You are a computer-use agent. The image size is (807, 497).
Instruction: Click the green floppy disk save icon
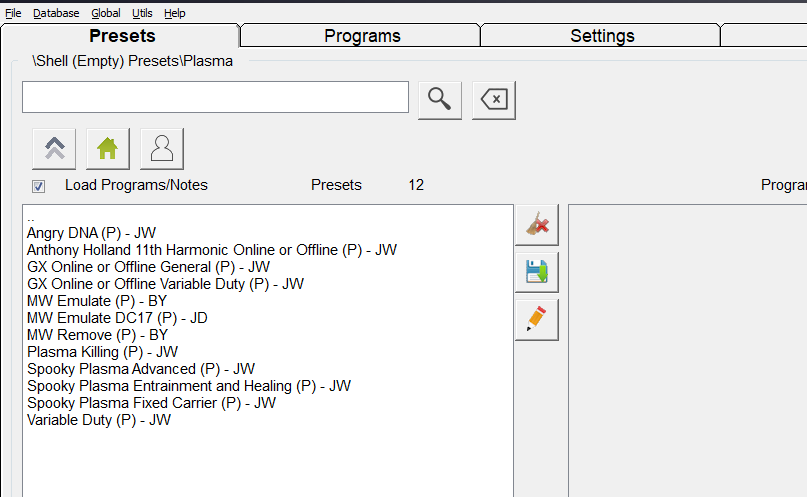tap(536, 273)
